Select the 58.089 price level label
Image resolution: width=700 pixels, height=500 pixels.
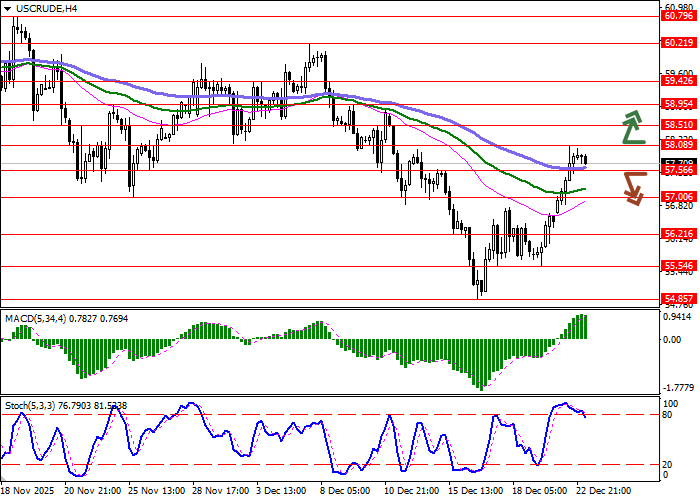[679, 145]
